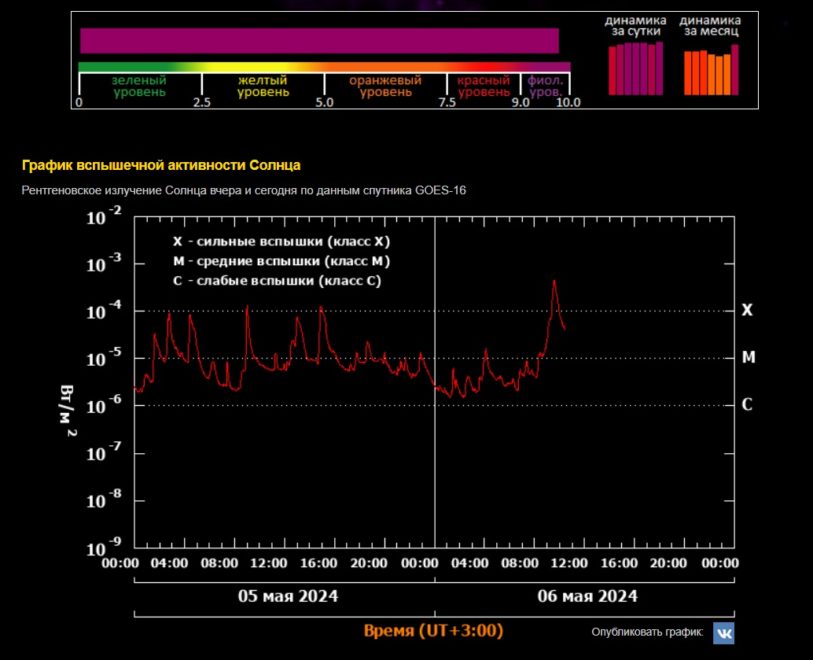Pick "зеленый уровень" on the color scale
Viewport: 813px width, 660px height.
click(139, 86)
